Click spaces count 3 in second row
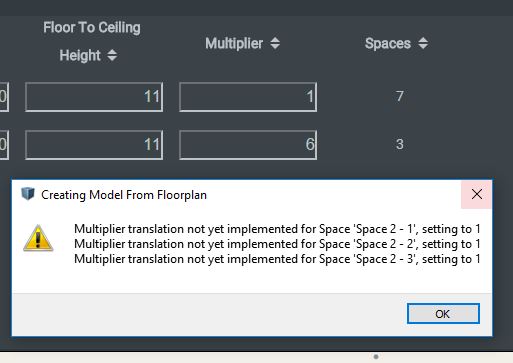This screenshot has height=363, width=513. [400, 144]
